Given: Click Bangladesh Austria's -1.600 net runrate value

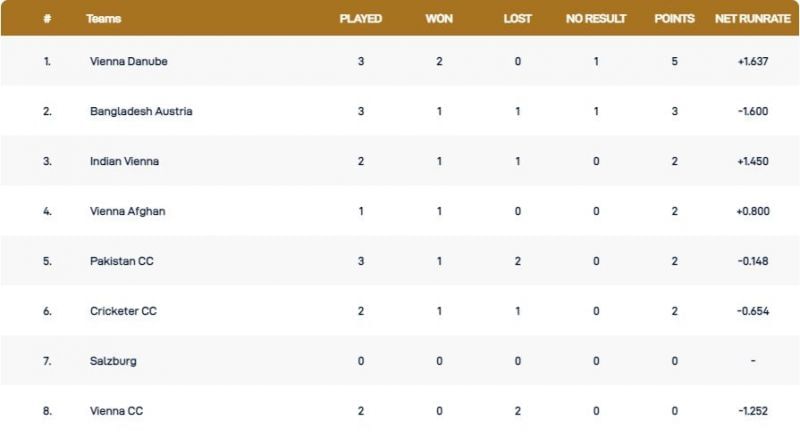Looking at the screenshot, I should [x=751, y=111].
